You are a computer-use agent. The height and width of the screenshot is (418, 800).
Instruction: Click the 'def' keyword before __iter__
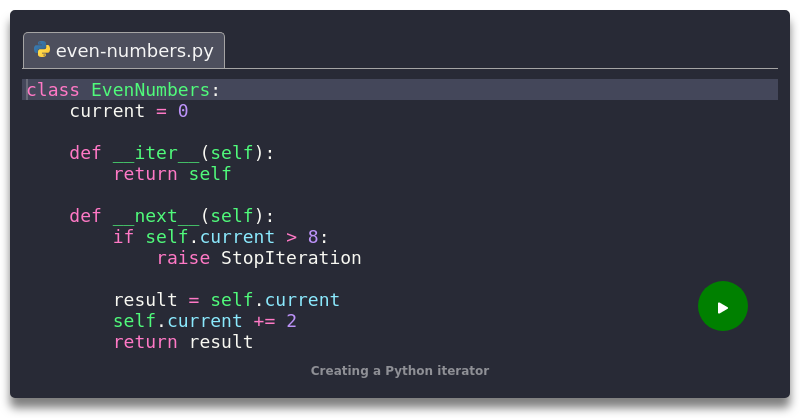[86, 153]
